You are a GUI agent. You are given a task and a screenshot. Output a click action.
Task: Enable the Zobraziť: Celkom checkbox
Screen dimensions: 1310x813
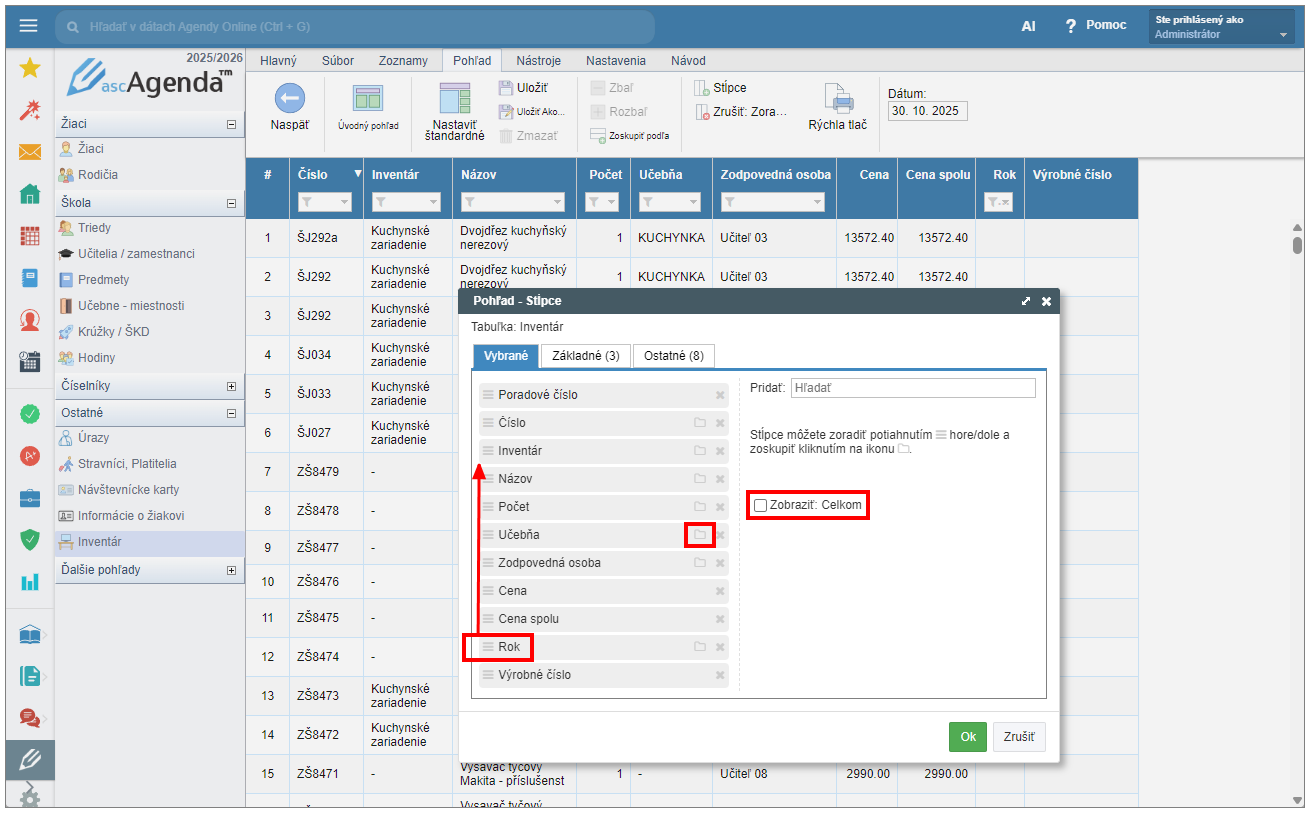(x=761, y=505)
